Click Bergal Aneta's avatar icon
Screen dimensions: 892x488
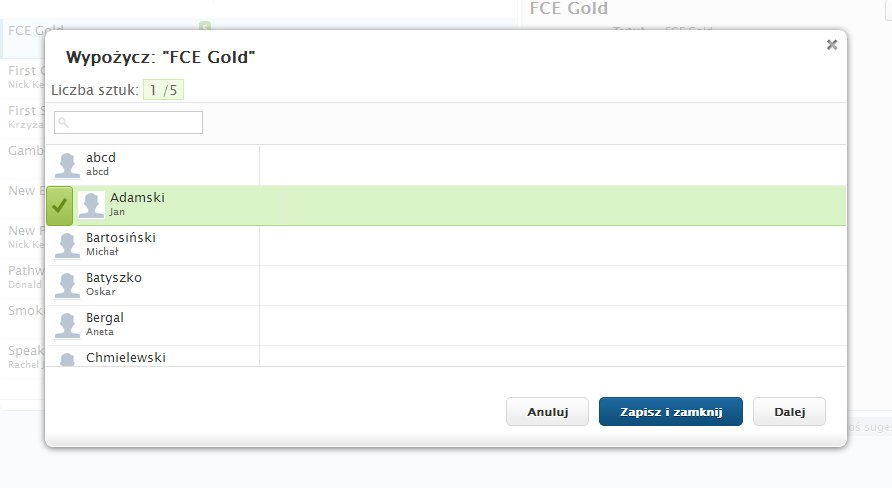67,325
